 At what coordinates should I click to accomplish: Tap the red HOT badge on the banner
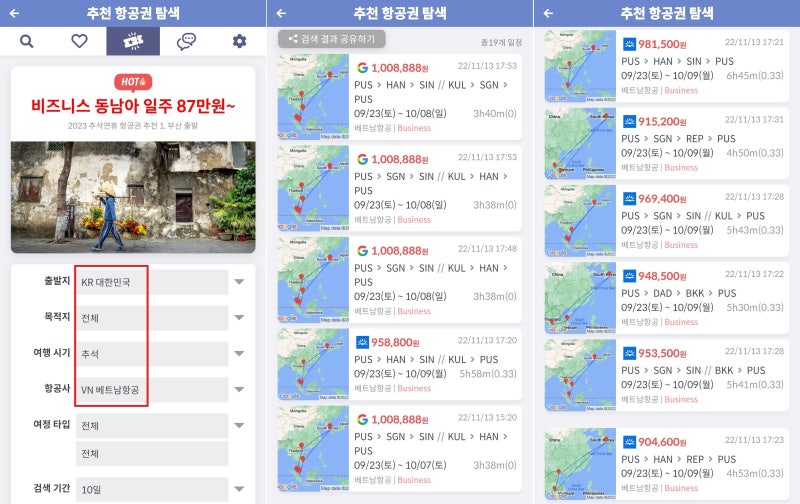point(133,82)
